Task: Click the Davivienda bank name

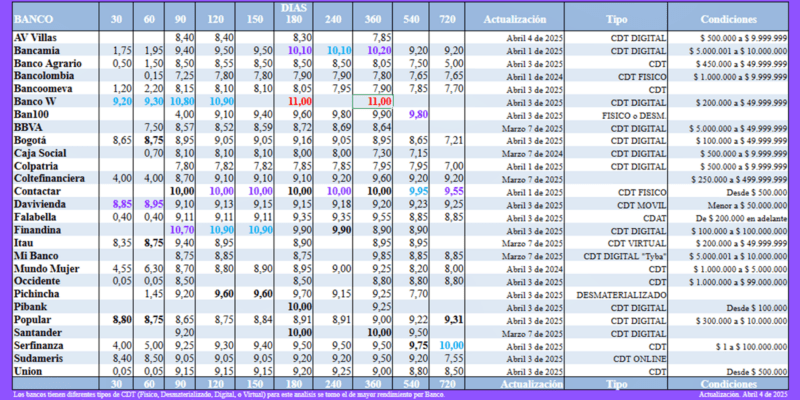Action: pos(40,204)
